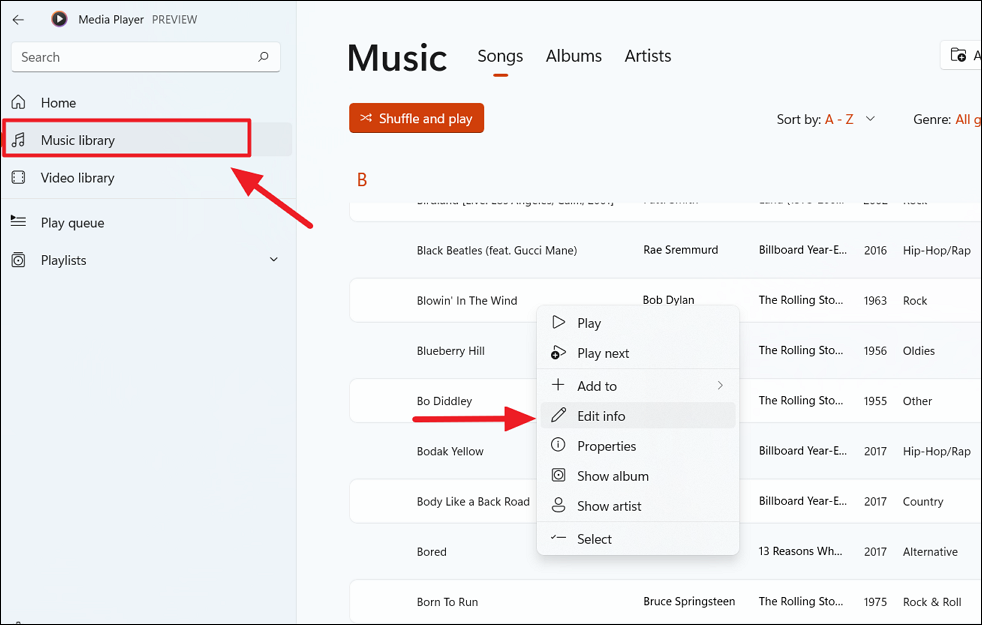Image resolution: width=982 pixels, height=625 pixels.
Task: Click the Other genre cell
Action: click(x=917, y=401)
